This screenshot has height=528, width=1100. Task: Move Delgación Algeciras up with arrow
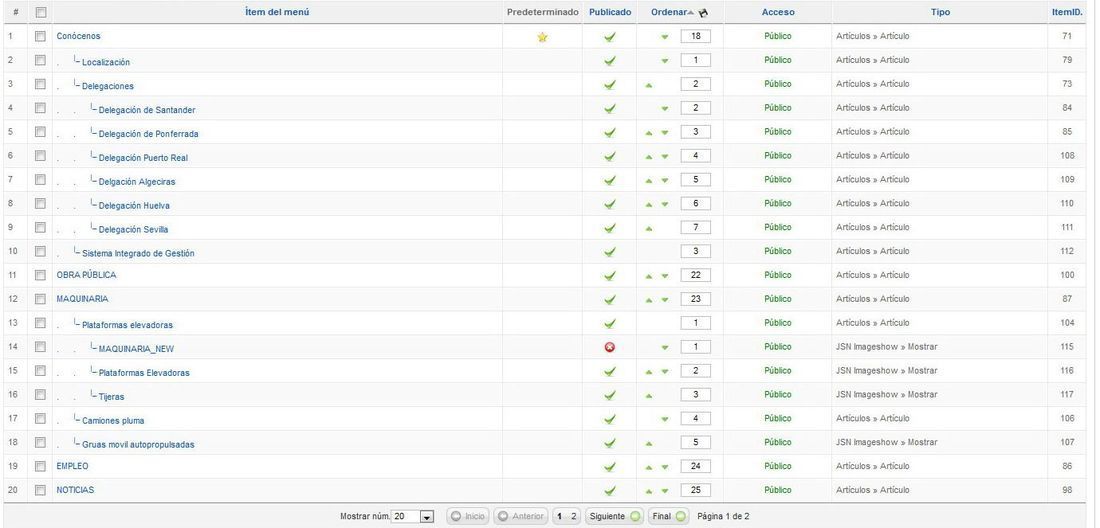pyautogui.click(x=649, y=180)
